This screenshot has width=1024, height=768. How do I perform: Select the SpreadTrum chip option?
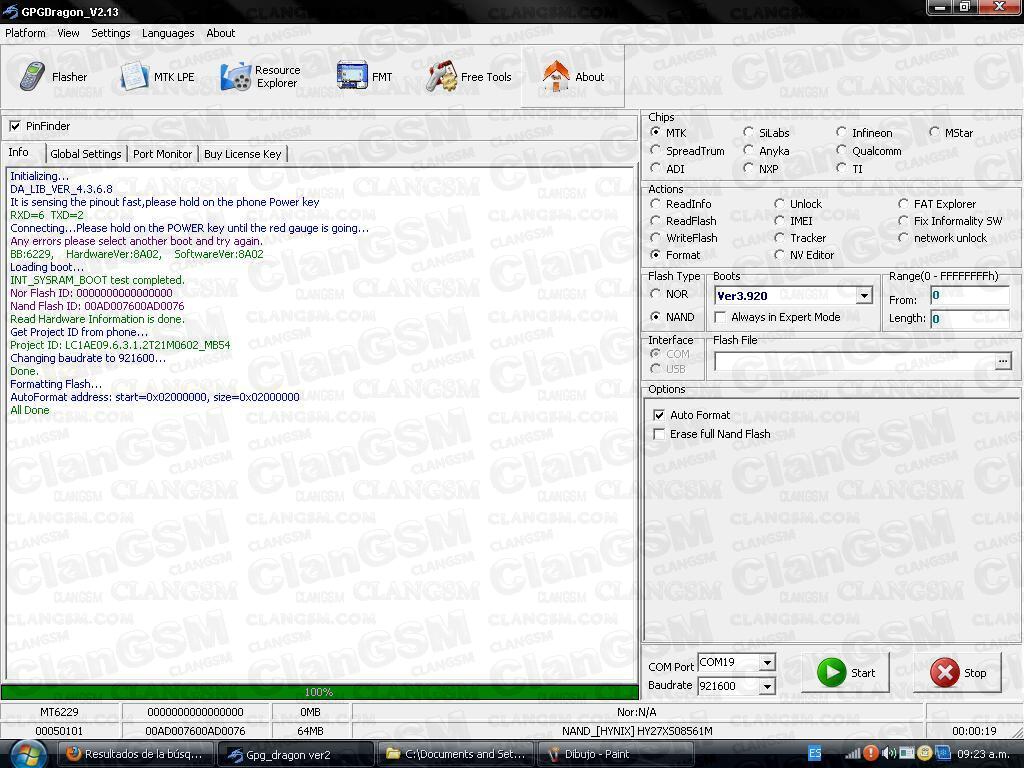tap(655, 151)
